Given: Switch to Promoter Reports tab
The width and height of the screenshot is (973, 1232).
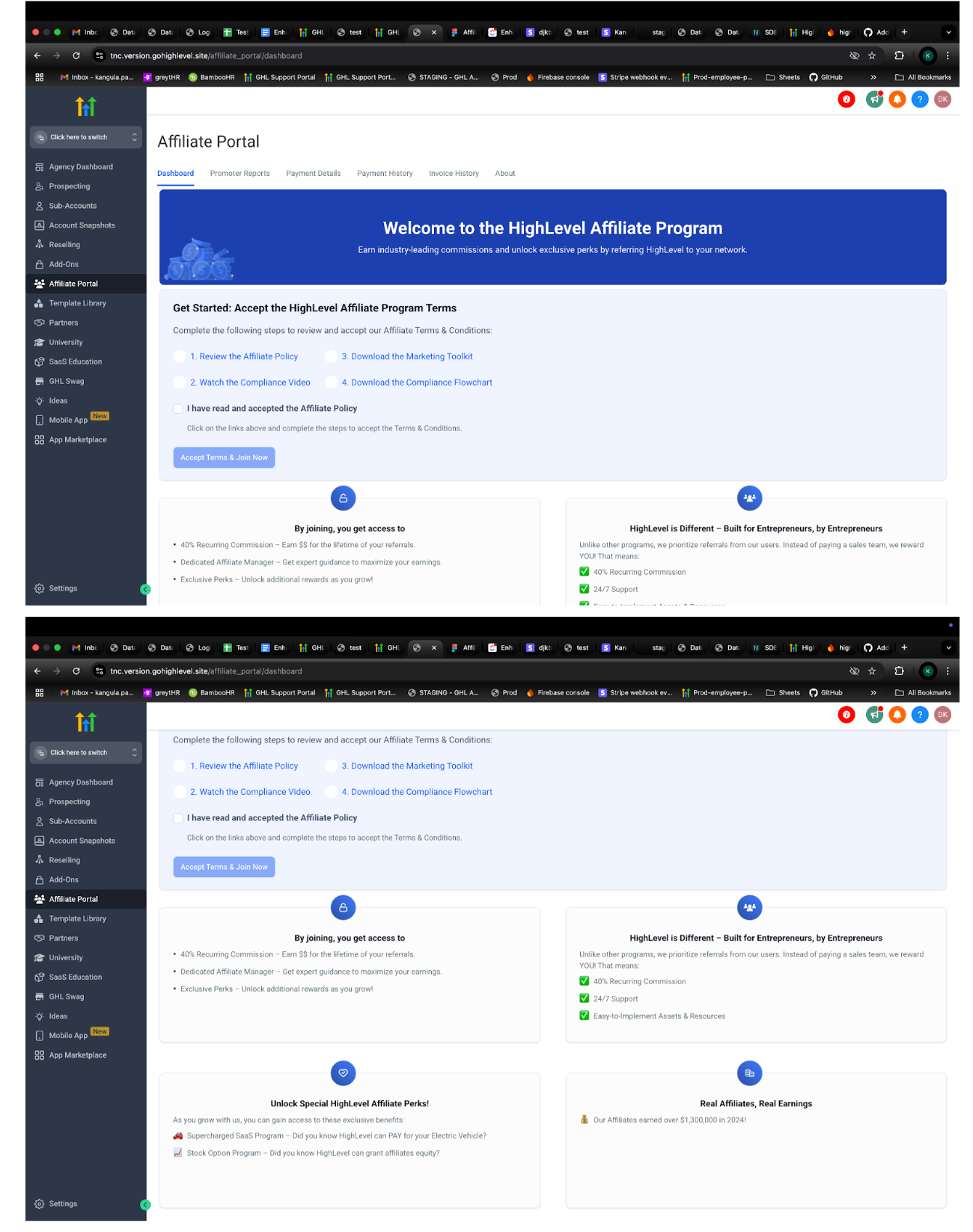Looking at the screenshot, I should click(240, 174).
